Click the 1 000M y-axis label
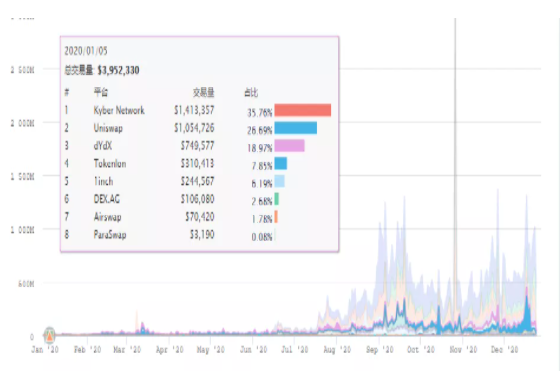This screenshot has height=371, width=560. [x=22, y=230]
